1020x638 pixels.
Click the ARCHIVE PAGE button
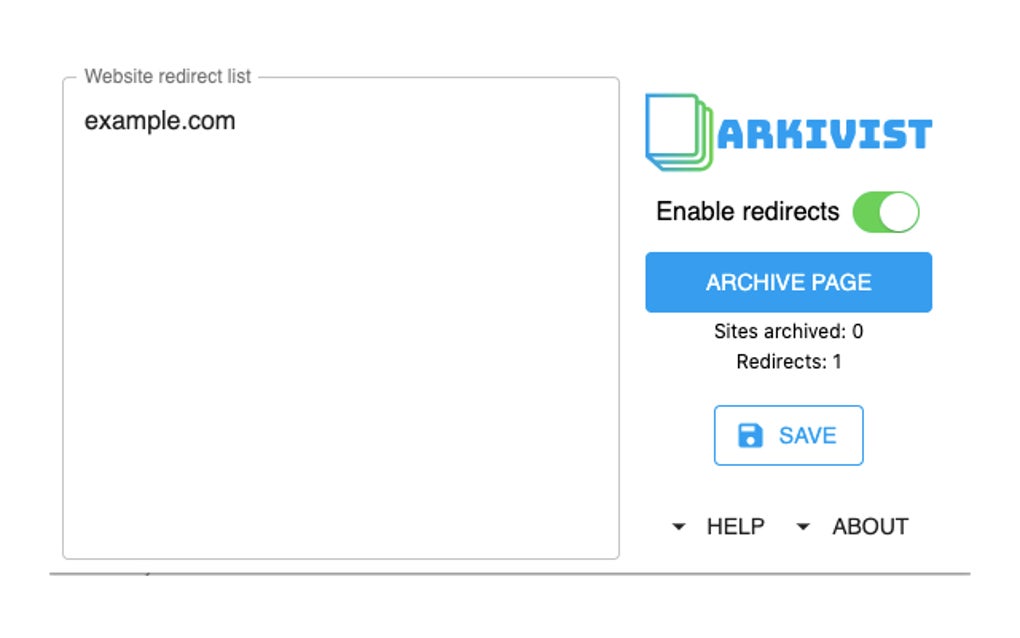click(x=788, y=282)
